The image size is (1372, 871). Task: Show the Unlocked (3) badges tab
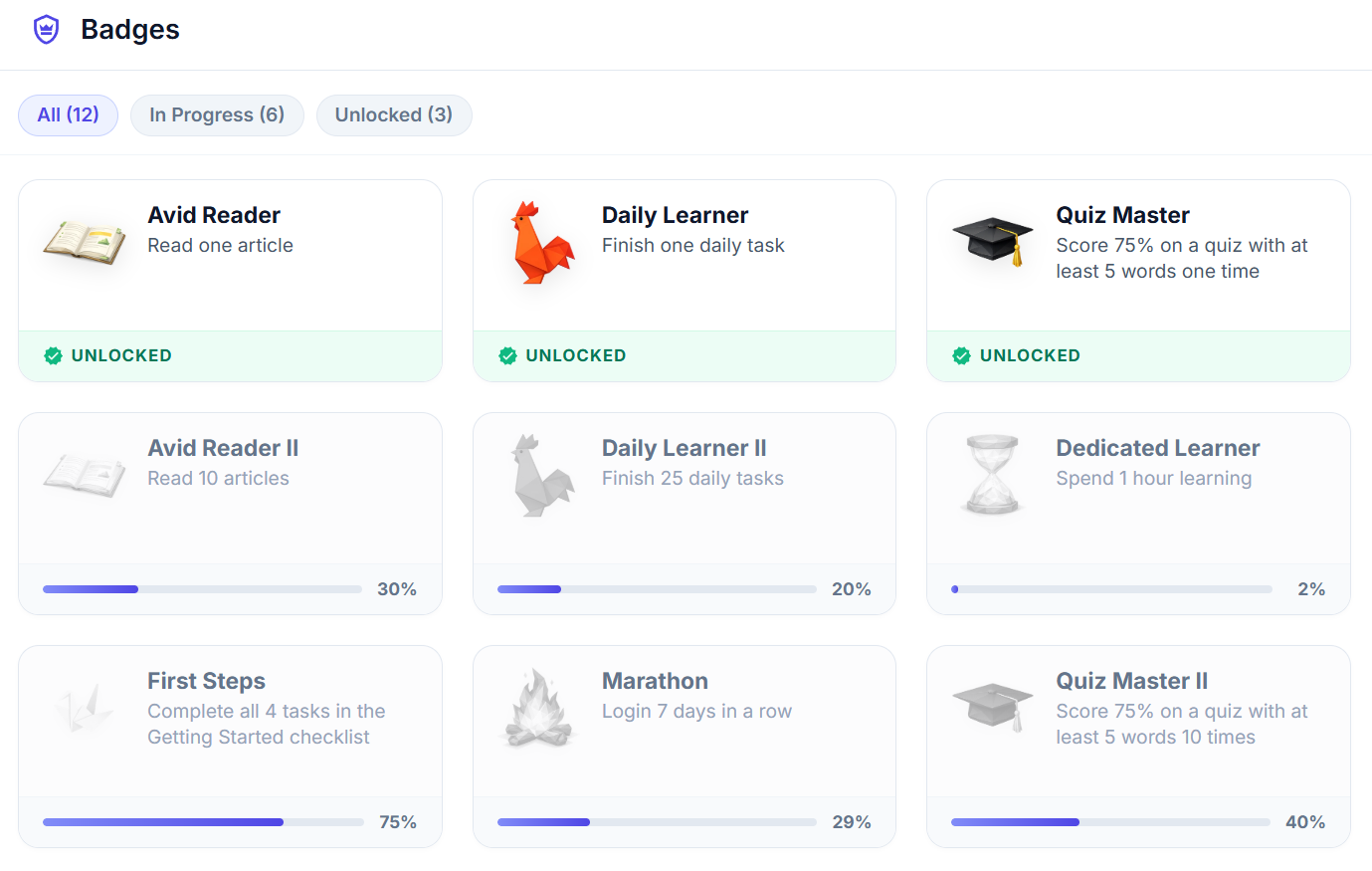[x=394, y=115]
